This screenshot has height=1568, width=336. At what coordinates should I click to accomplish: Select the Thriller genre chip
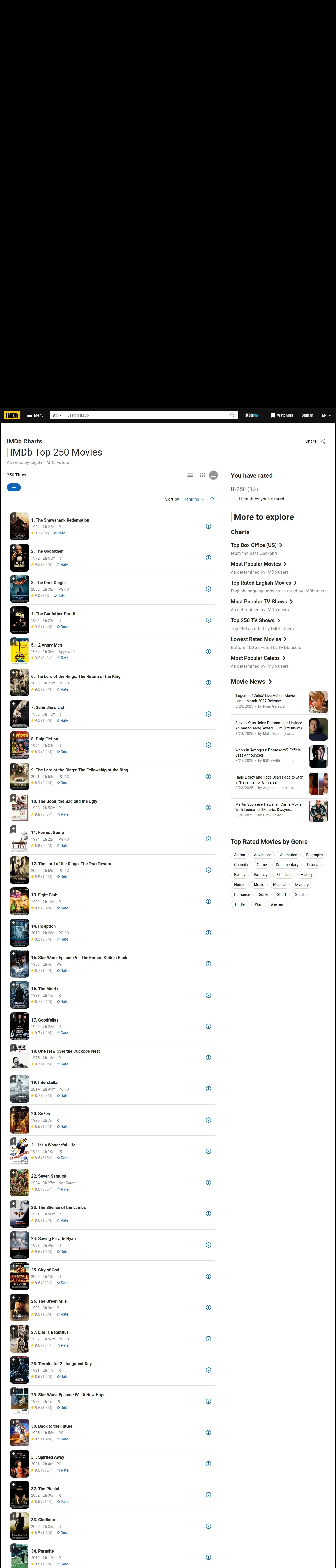click(x=240, y=904)
